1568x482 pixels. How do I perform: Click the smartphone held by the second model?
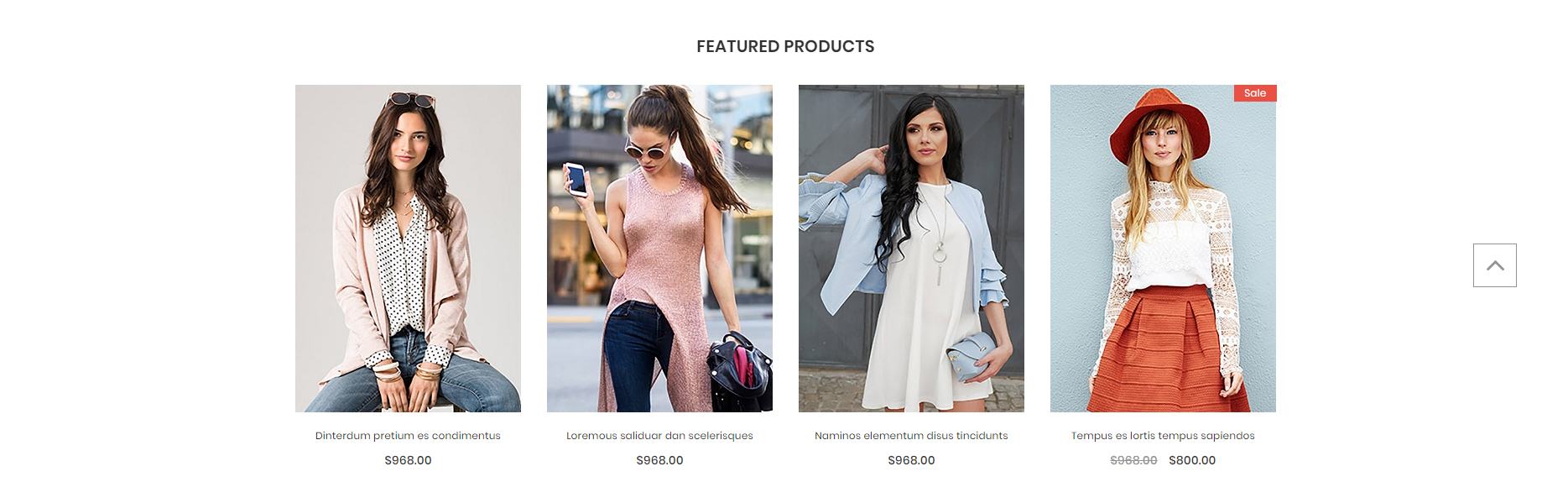(576, 179)
